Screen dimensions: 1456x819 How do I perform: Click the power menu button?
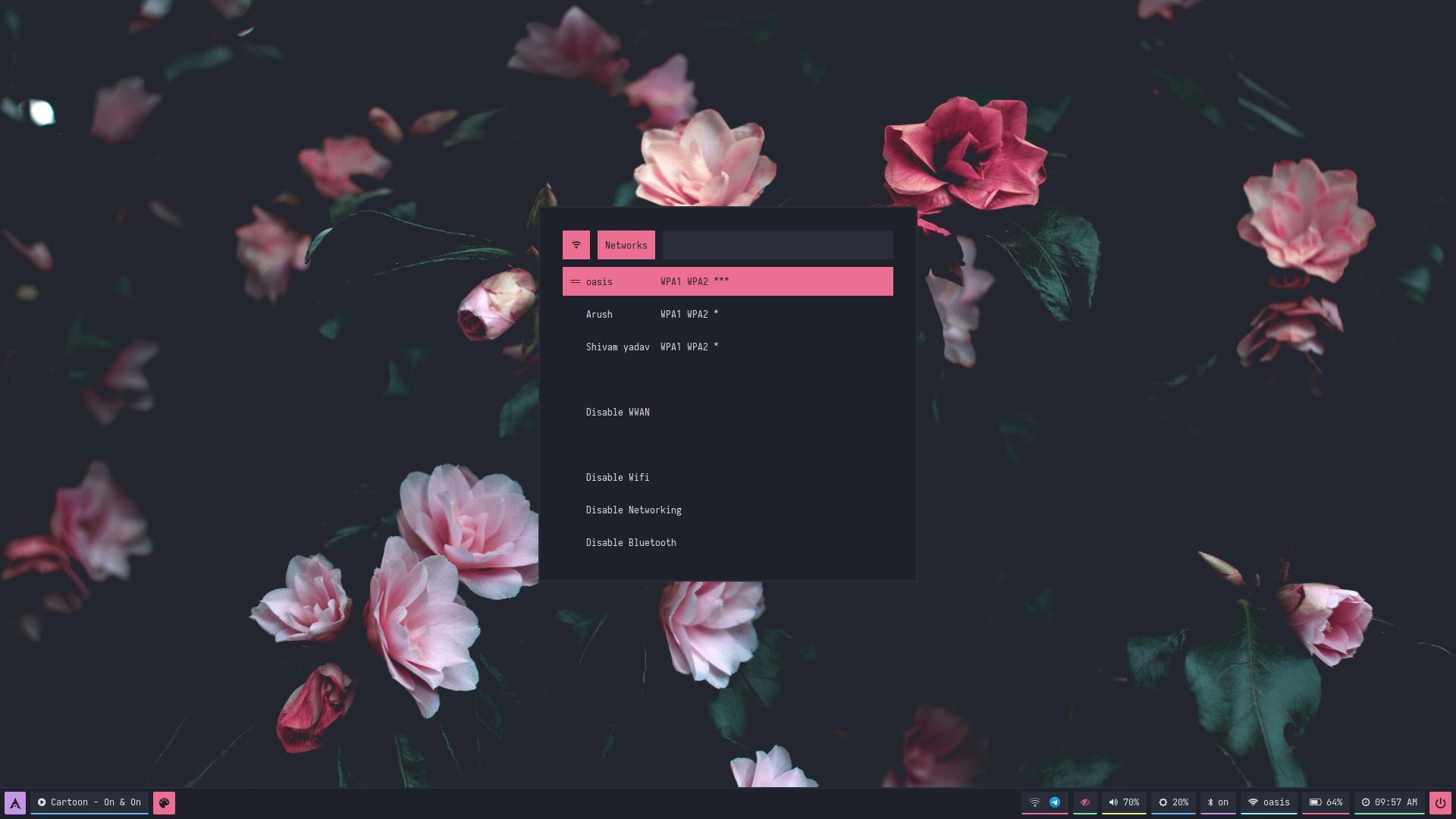1439,802
